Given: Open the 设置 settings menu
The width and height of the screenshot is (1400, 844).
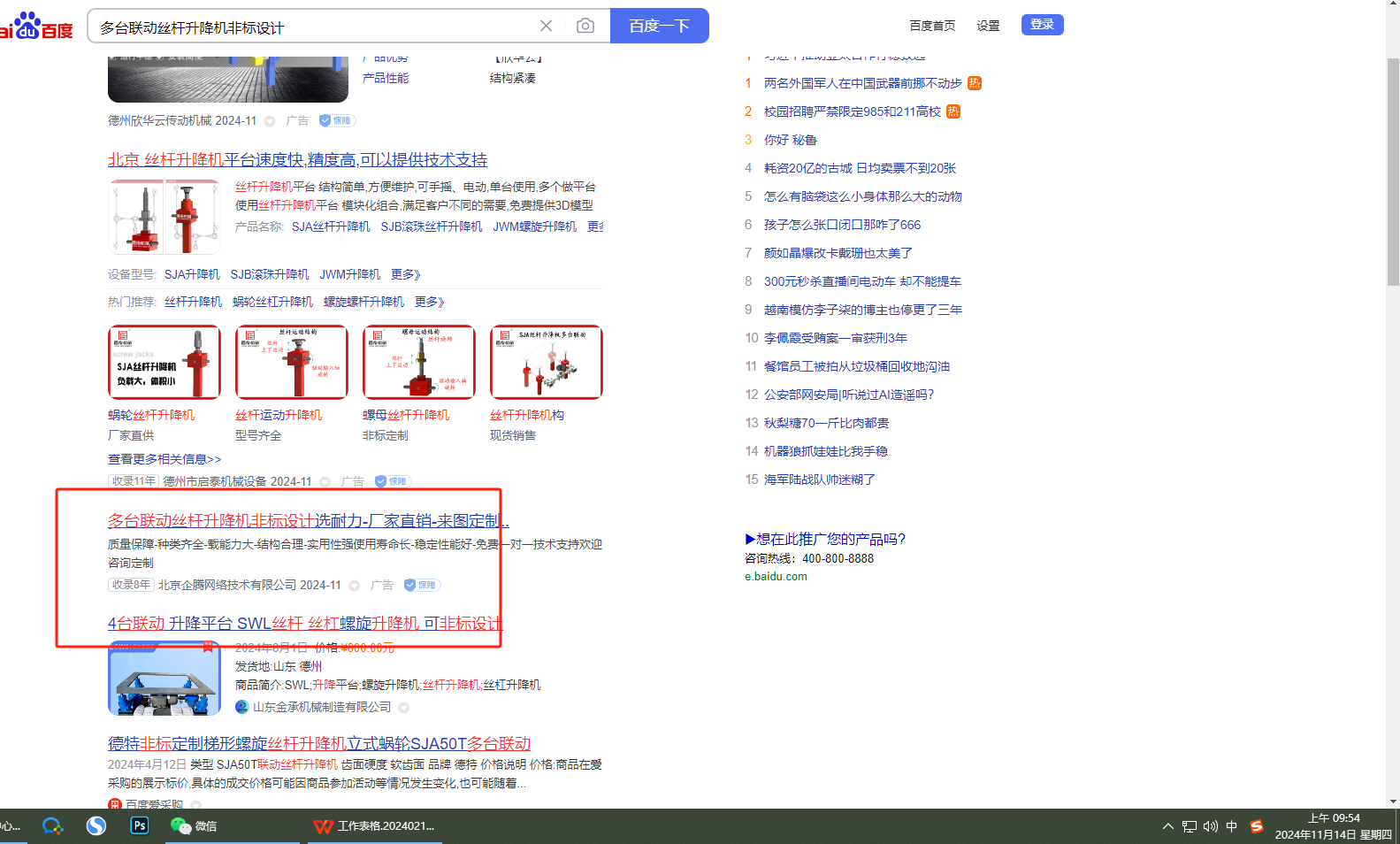Looking at the screenshot, I should (x=988, y=26).
